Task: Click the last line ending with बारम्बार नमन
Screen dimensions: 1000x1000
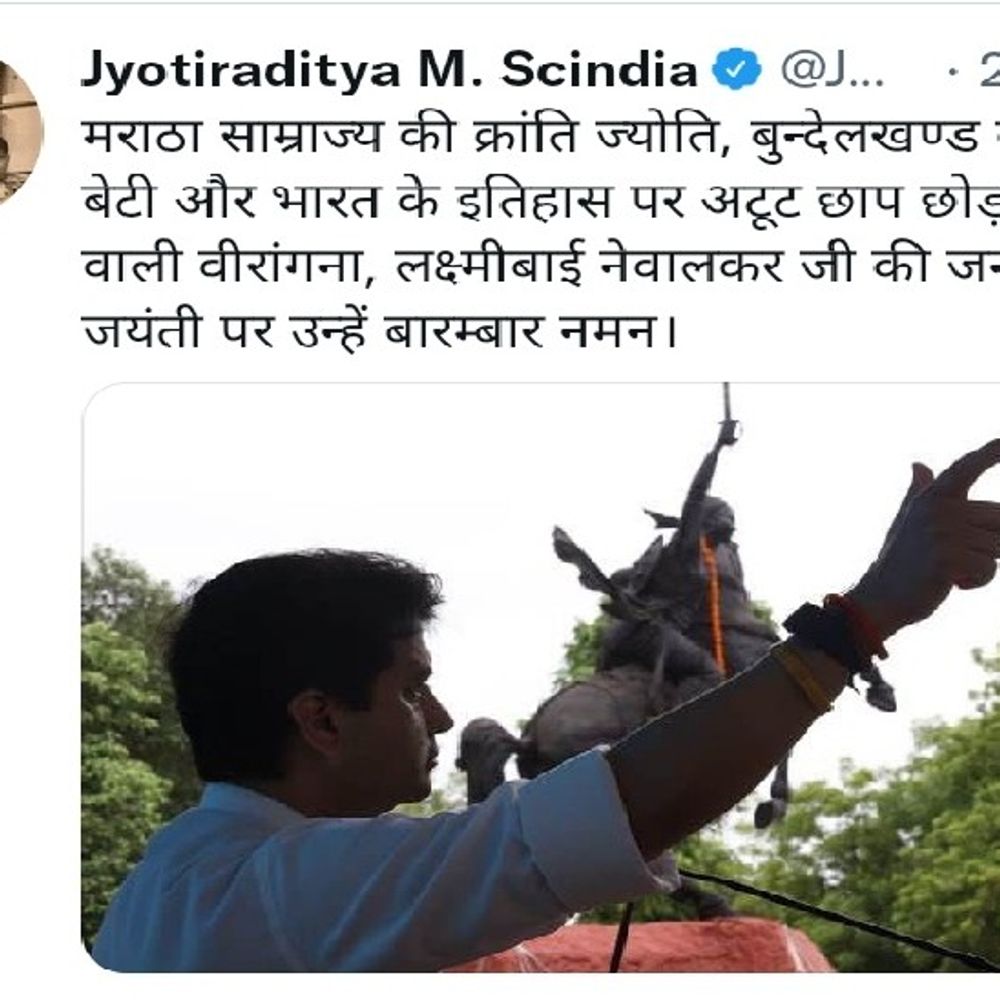Action: coord(379,332)
